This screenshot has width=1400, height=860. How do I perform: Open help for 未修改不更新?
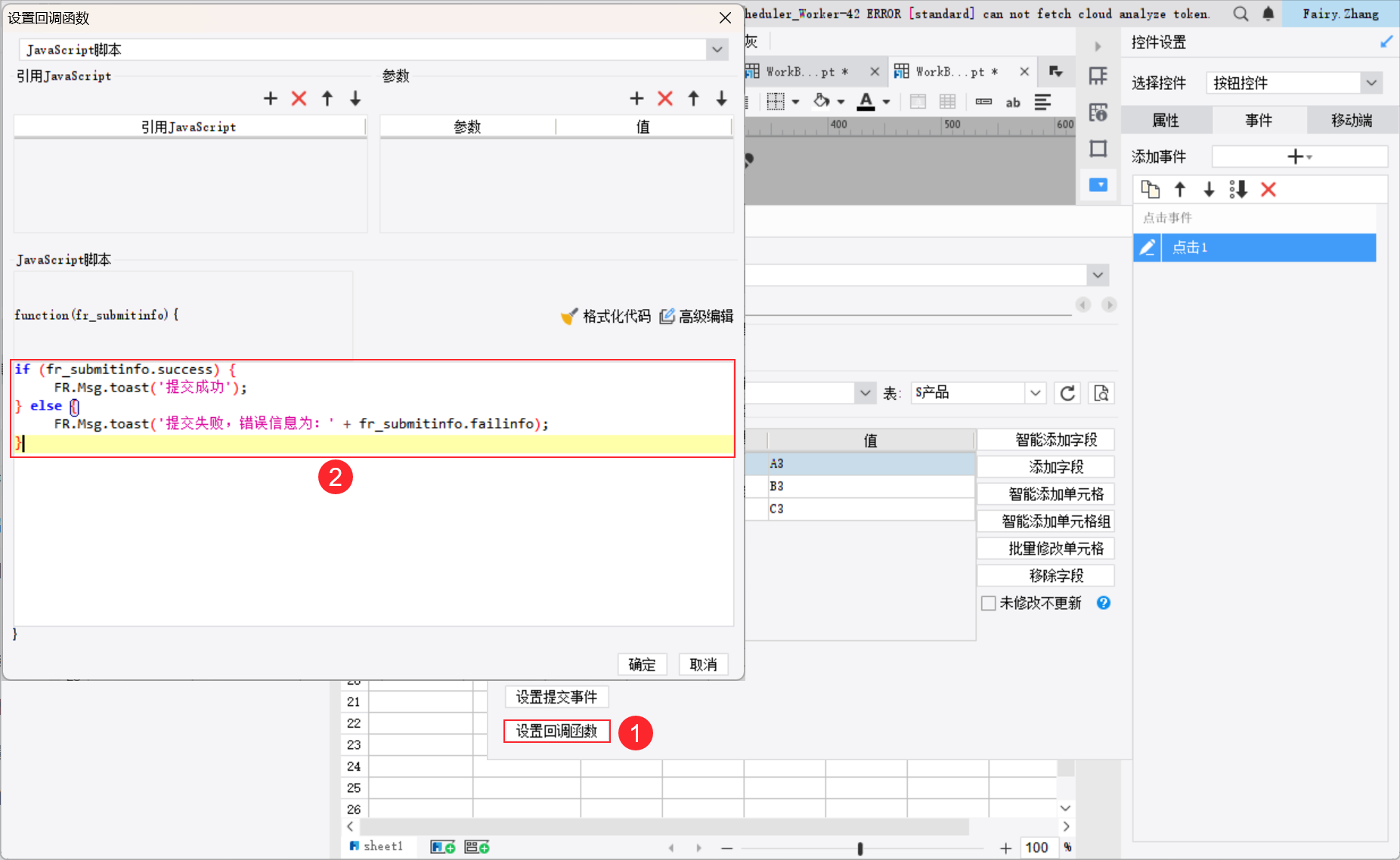[1104, 602]
